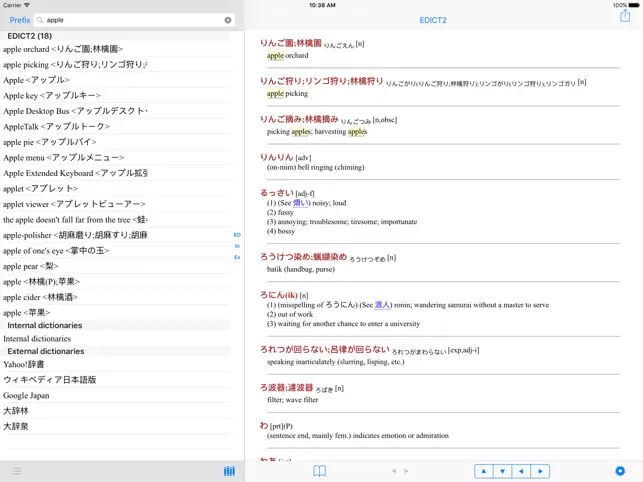This screenshot has width=643, height=482.
Task: Tap the りんご狩り entry headword
Action: 322,81
